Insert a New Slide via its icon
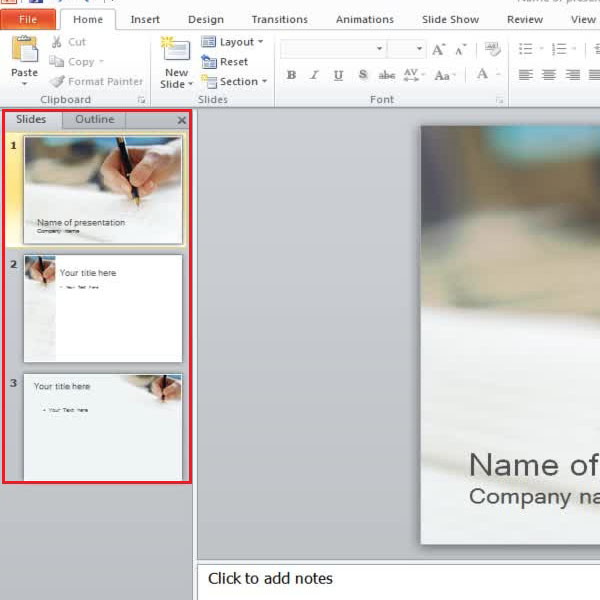600x600 pixels. [176, 49]
